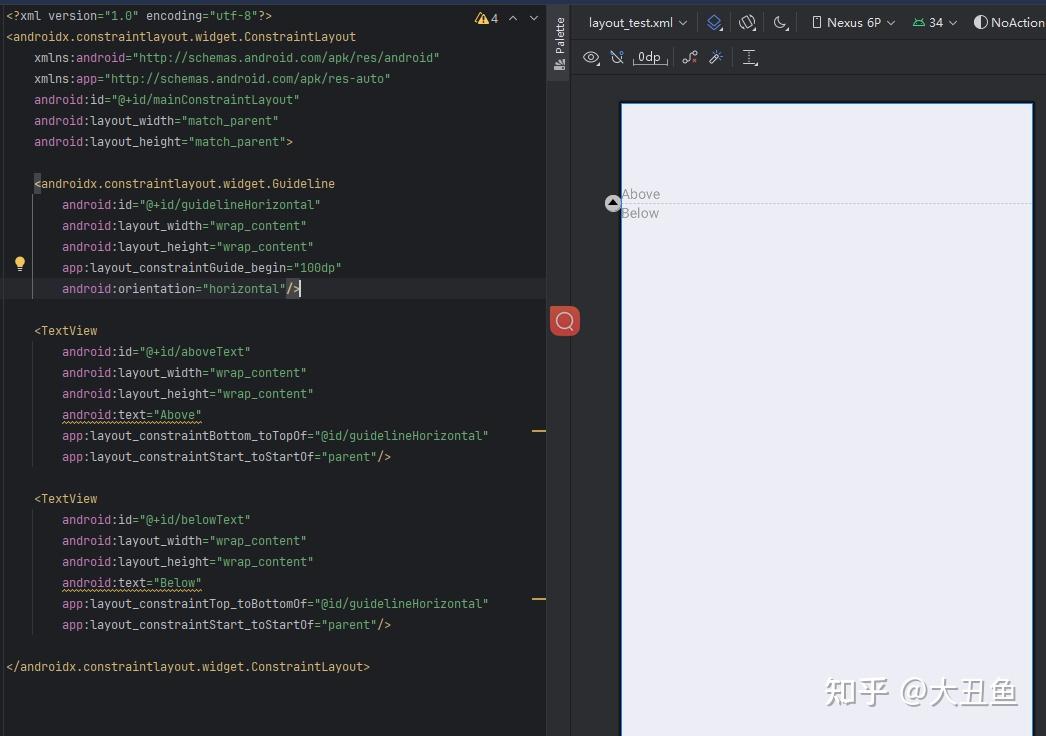
Task: Open the API 34 version dropdown
Action: pyautogui.click(x=932, y=22)
